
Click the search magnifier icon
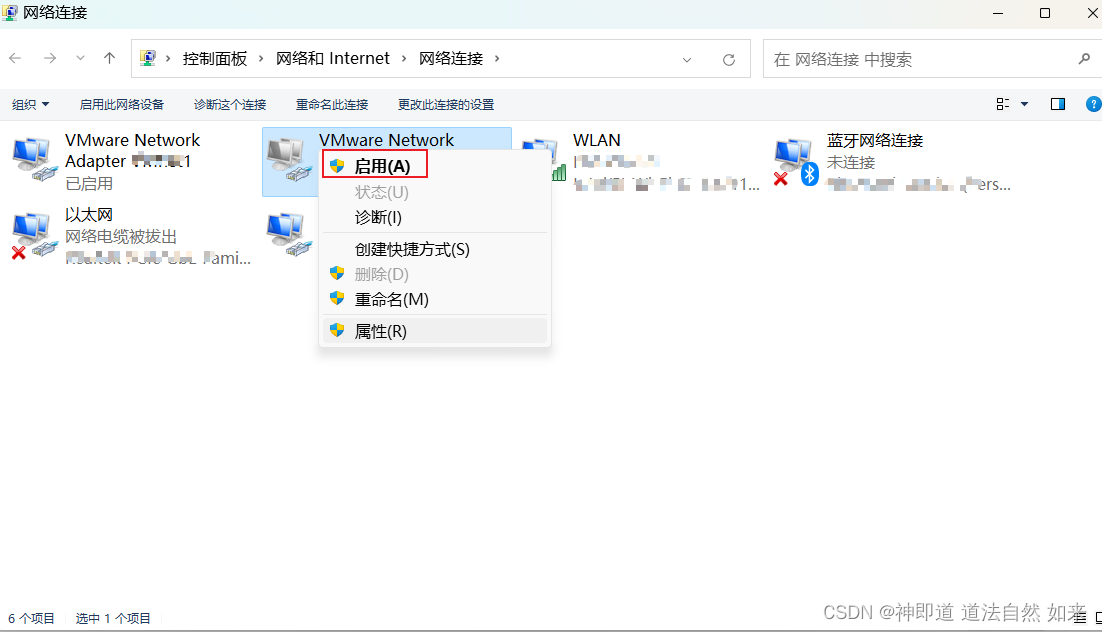(x=1084, y=59)
